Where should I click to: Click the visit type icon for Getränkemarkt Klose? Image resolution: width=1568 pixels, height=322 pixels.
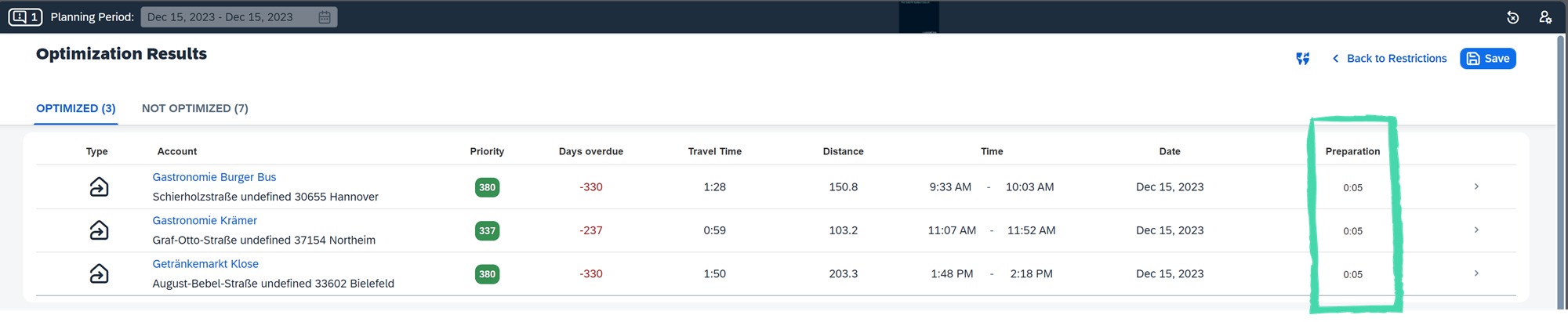[x=99, y=273]
